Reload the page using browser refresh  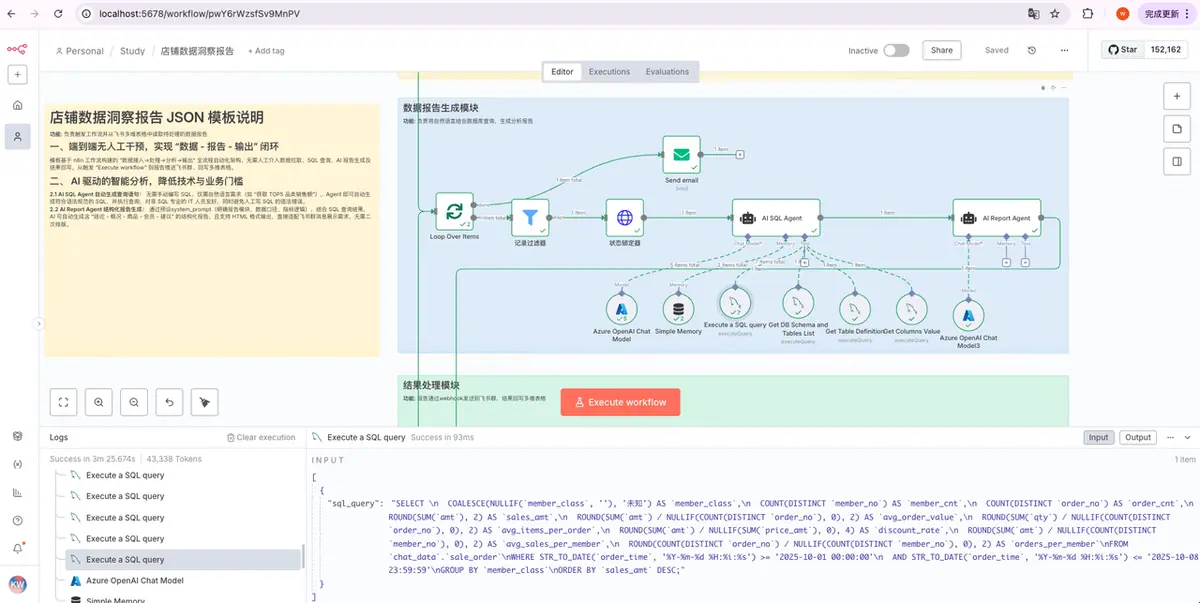click(58, 14)
